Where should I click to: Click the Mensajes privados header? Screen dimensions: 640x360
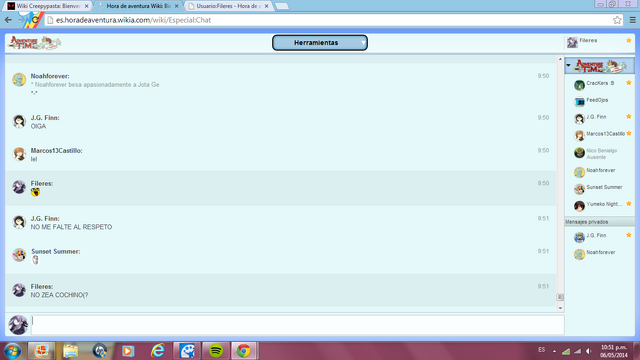tap(599, 222)
